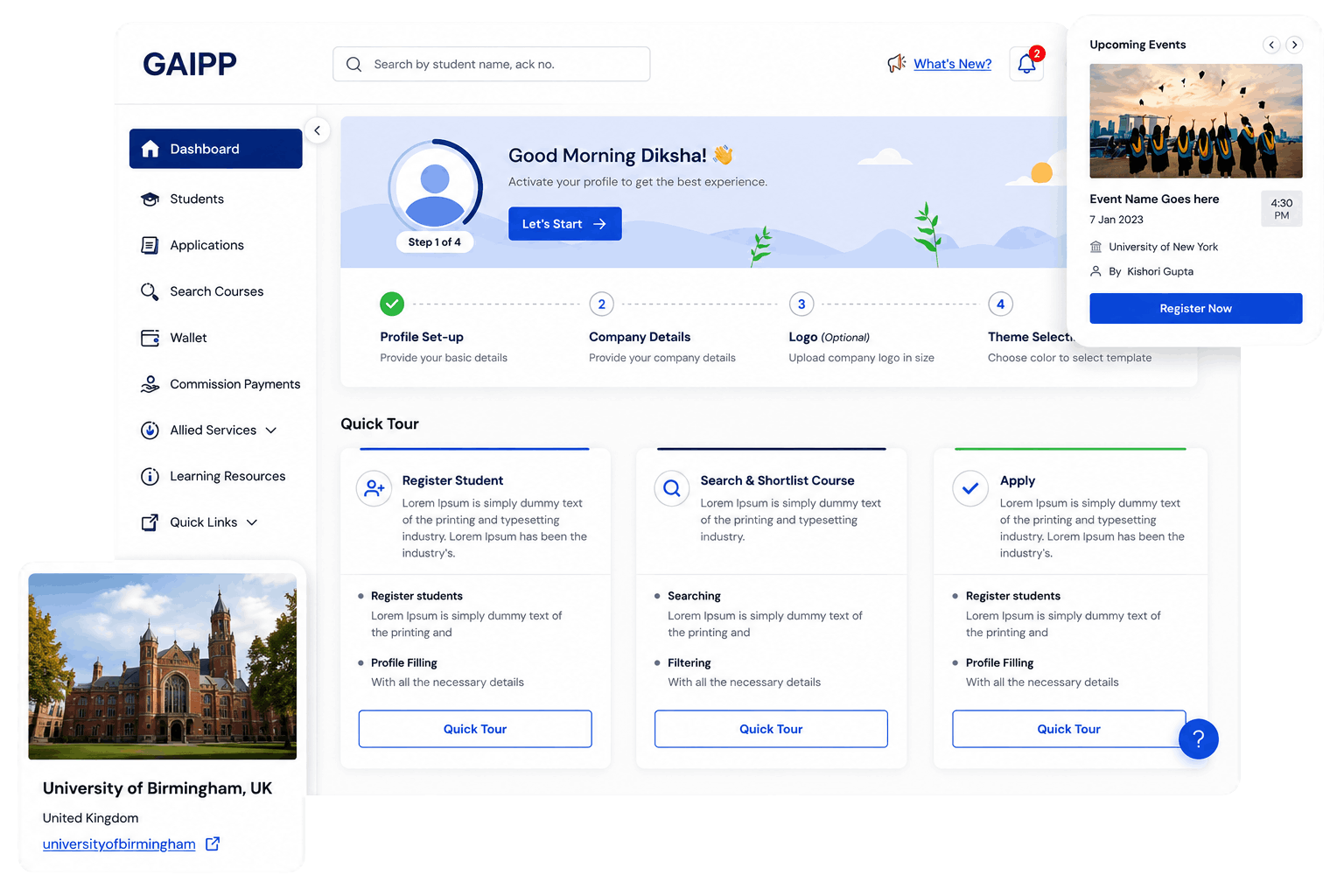The image size is (1344, 896).
Task: Start Quick Tour for Search & Shortlist Course
Action: (x=771, y=729)
